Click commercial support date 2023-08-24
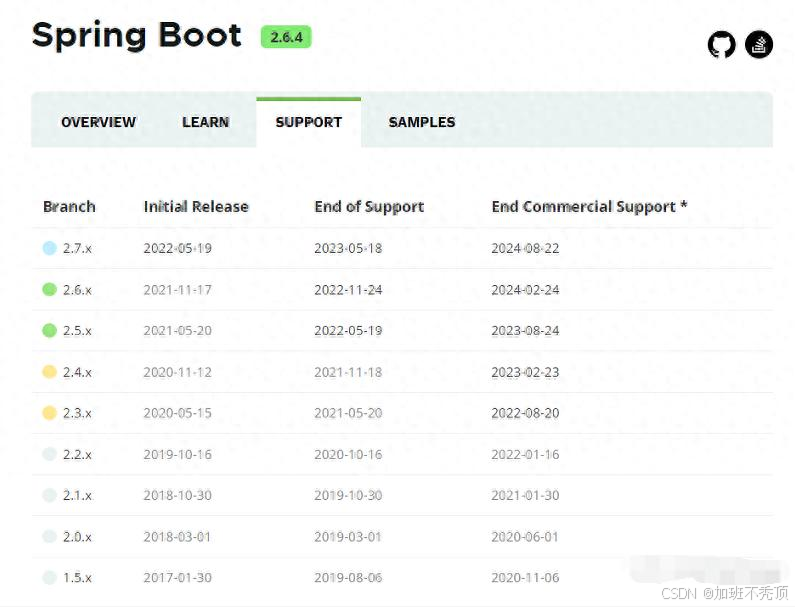 [x=525, y=331]
